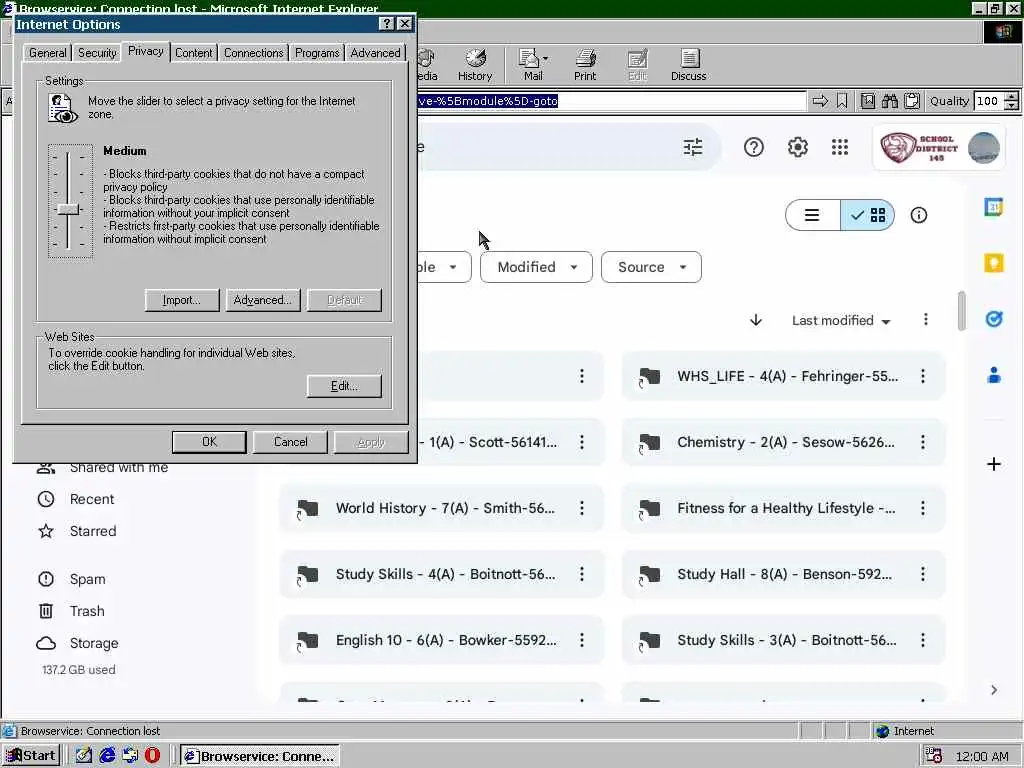Switch to the General tab

[48, 53]
